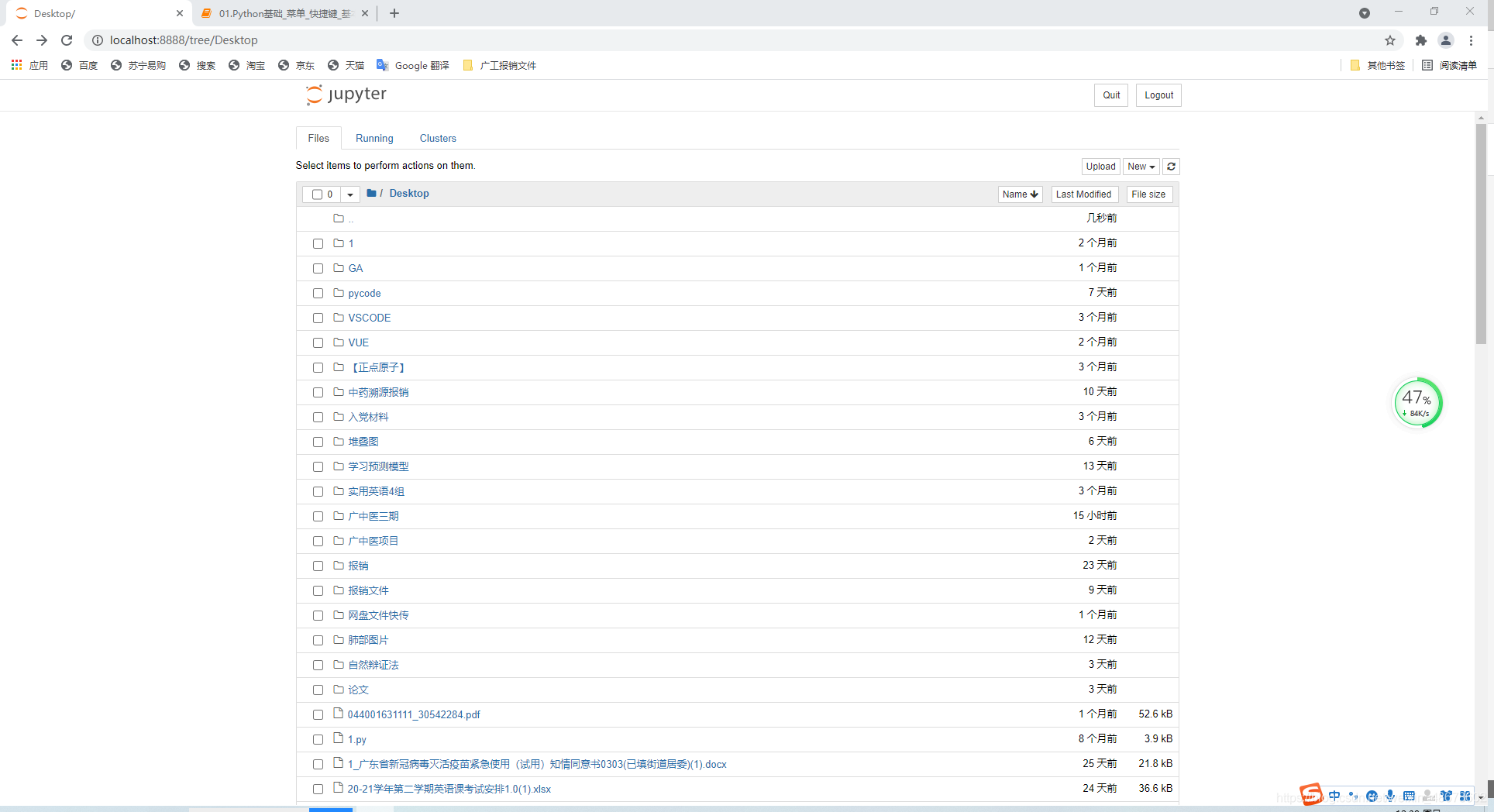Tick the checkbox for 1.py
This screenshot has height=812, width=1494.
pos(318,739)
